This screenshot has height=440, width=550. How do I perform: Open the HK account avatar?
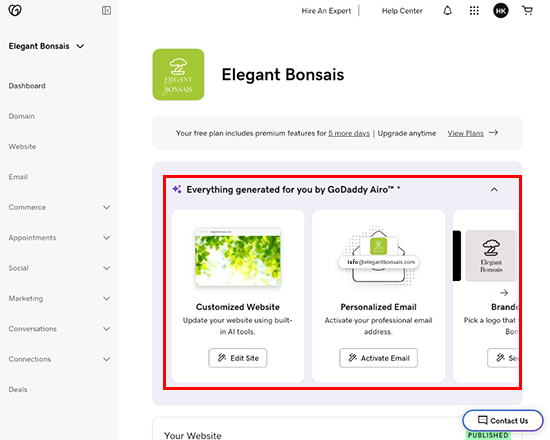[x=501, y=11]
